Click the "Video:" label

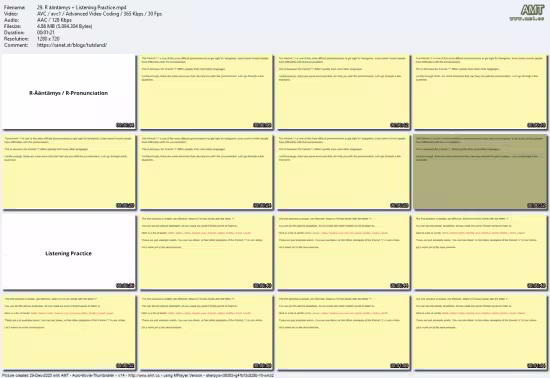coord(11,14)
